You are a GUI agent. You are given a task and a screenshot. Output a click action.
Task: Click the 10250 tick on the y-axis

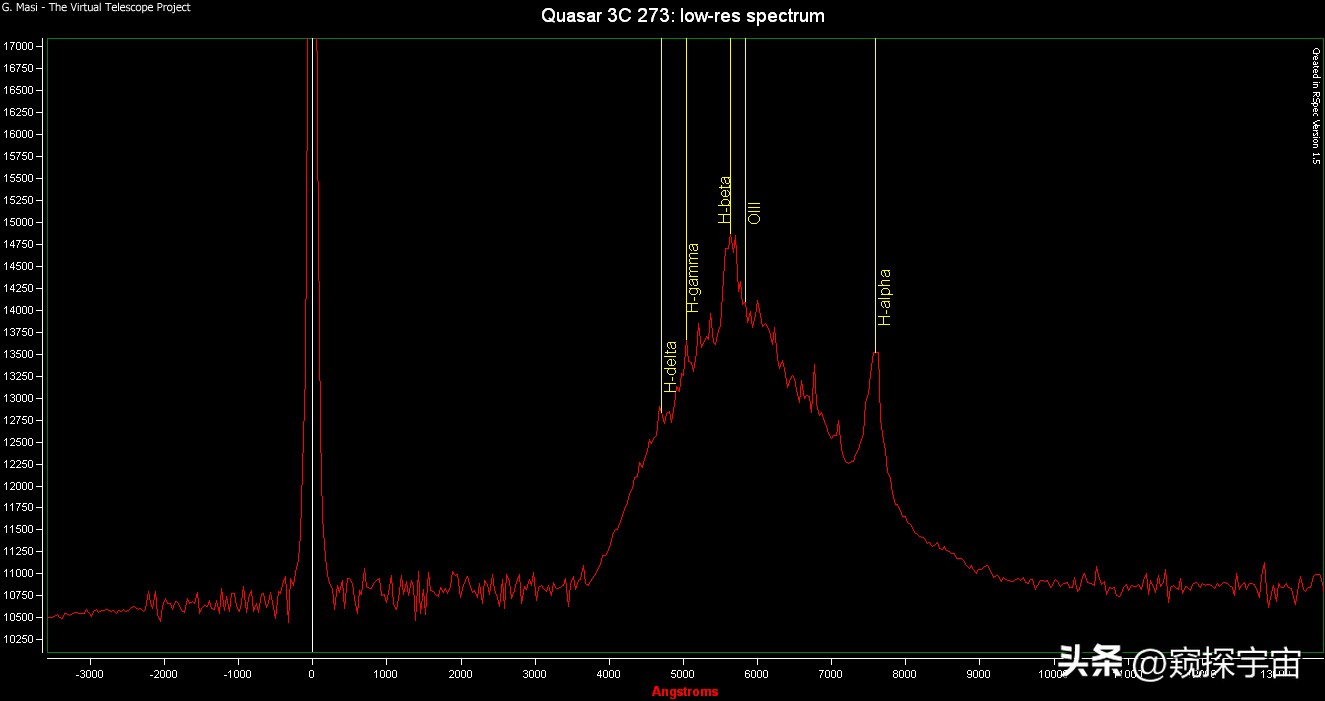click(23, 639)
